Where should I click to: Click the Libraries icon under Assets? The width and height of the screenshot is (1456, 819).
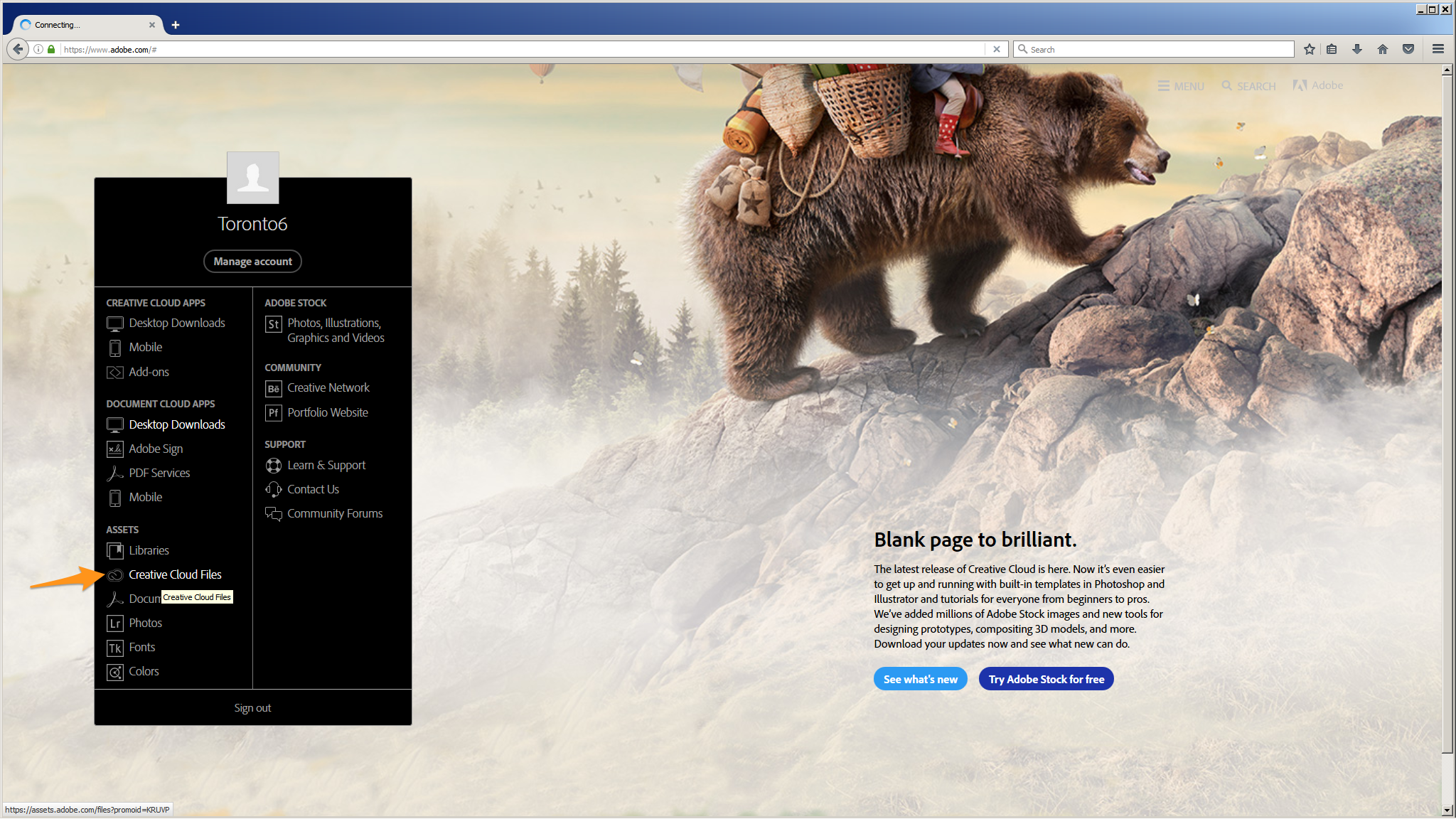pos(114,551)
